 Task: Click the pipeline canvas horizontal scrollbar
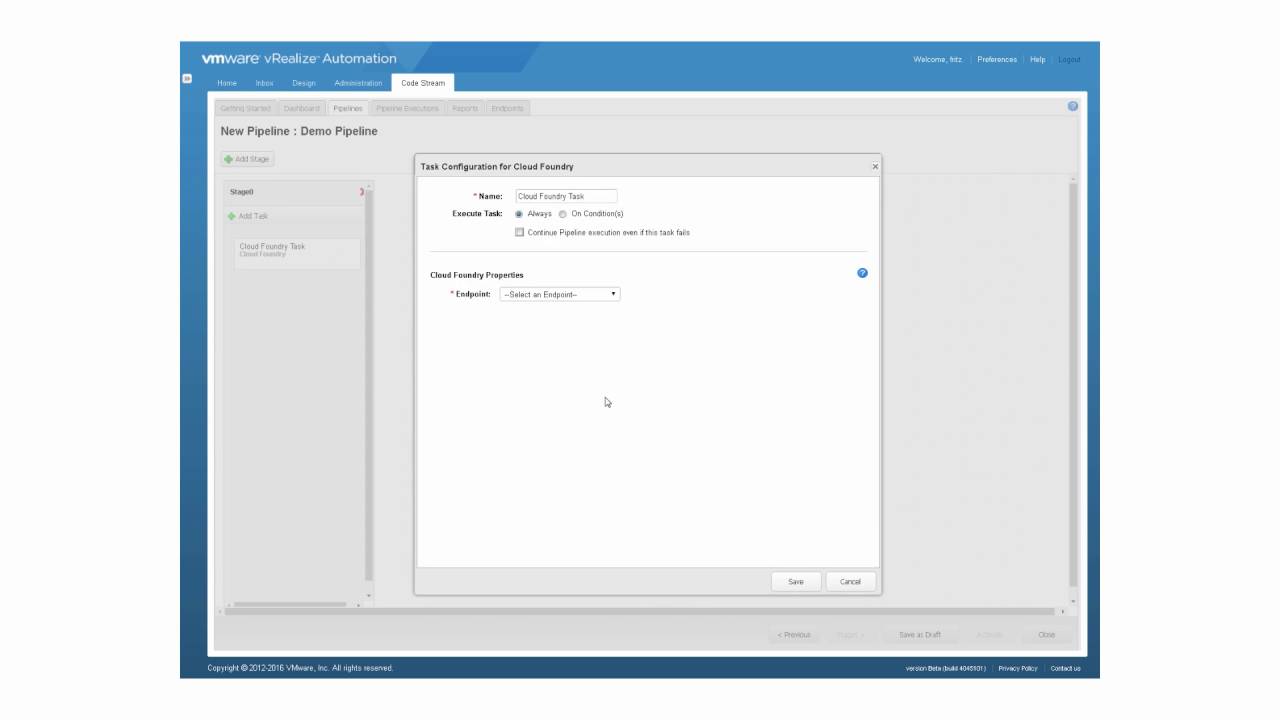pos(640,611)
